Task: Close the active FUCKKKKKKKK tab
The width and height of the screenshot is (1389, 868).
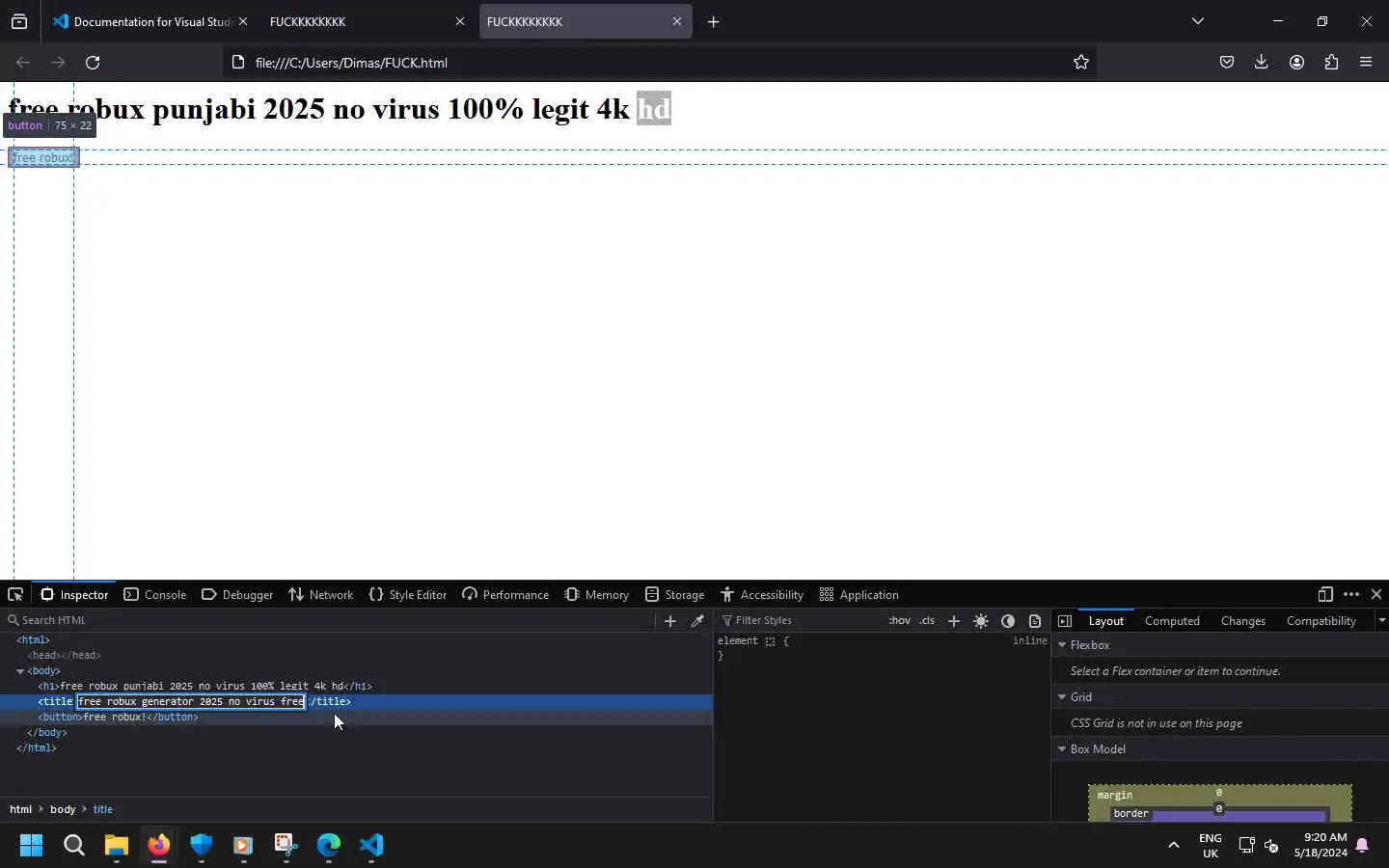Action: click(676, 21)
